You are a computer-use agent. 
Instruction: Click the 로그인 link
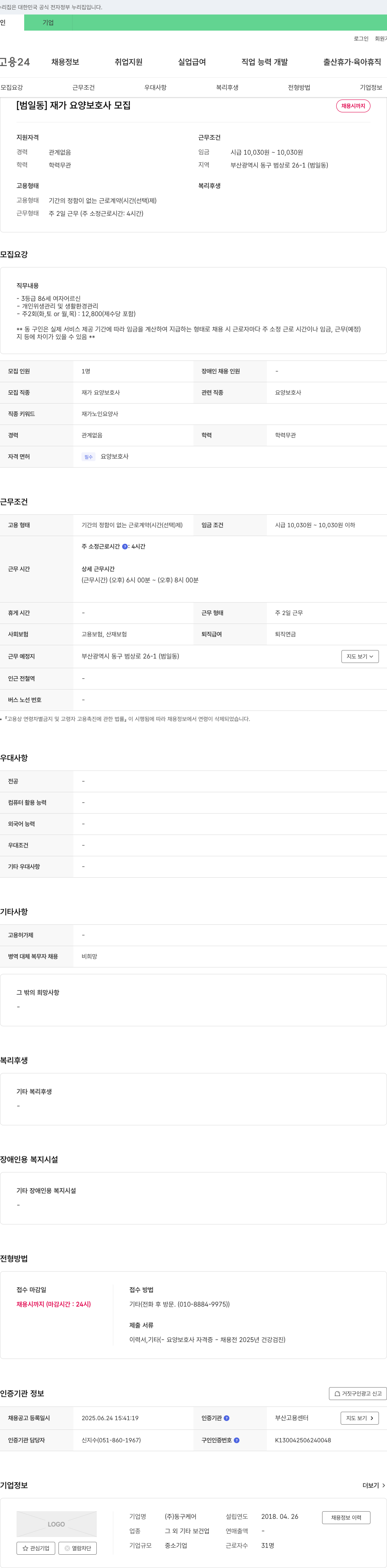361,38
